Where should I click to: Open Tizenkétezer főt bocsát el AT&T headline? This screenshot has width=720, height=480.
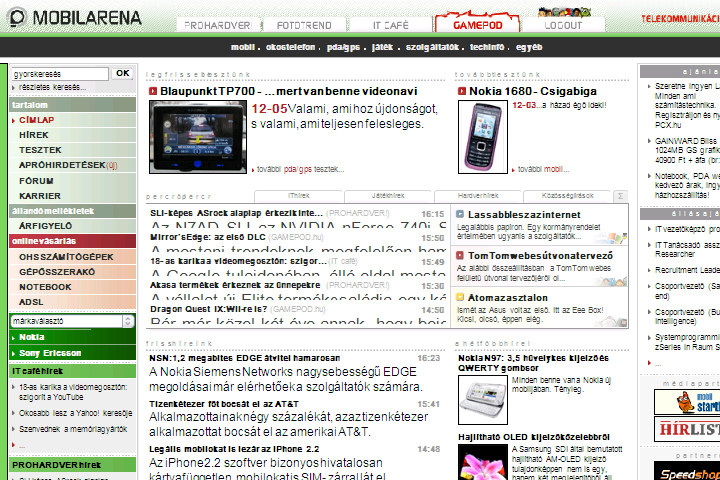pos(224,404)
